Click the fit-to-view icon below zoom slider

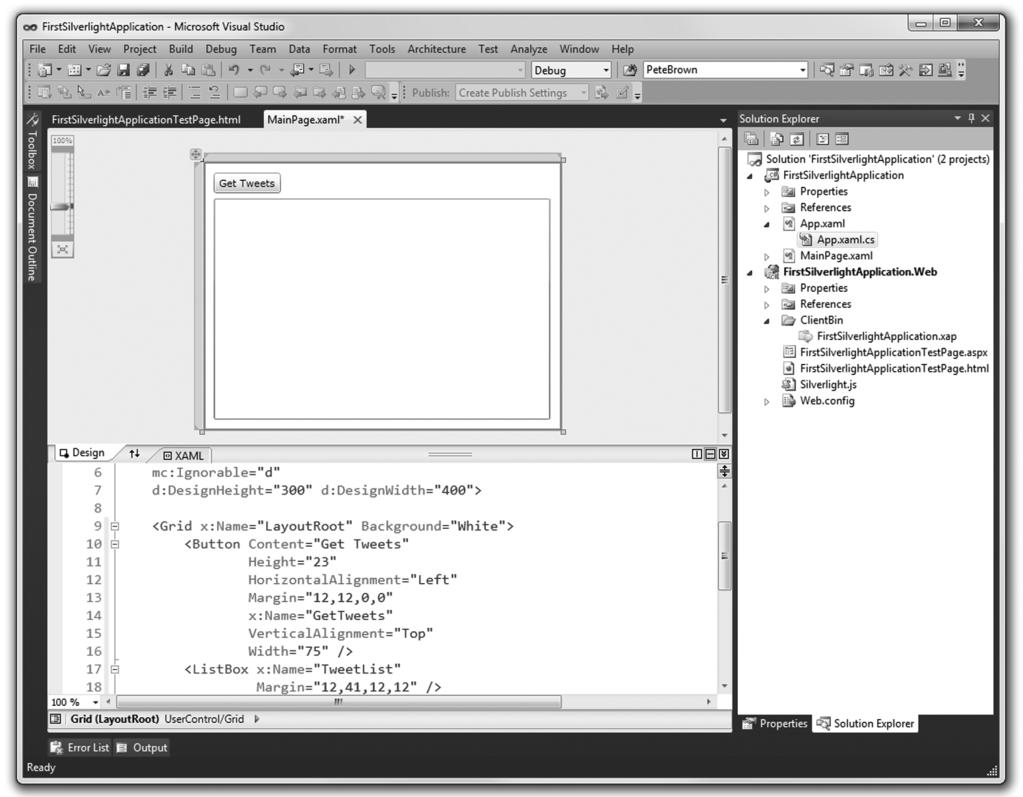point(63,249)
